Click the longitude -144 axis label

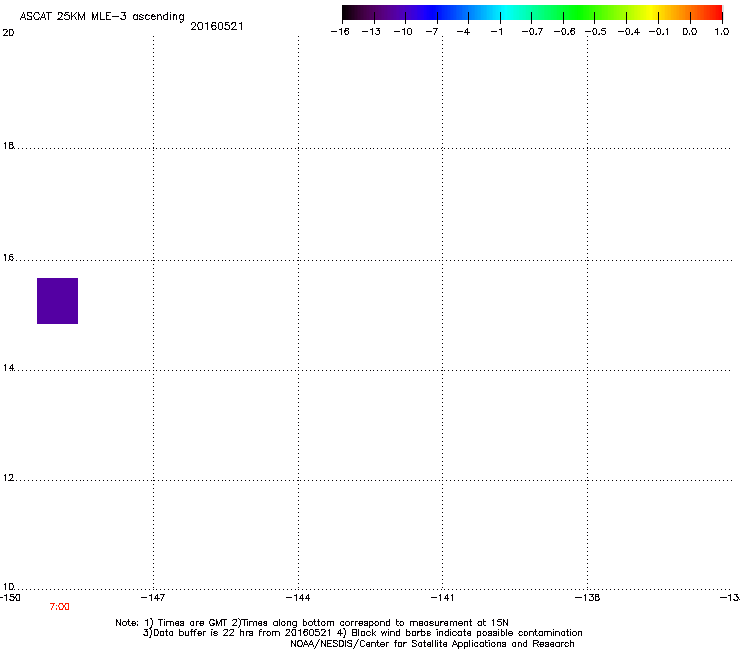pos(298,598)
